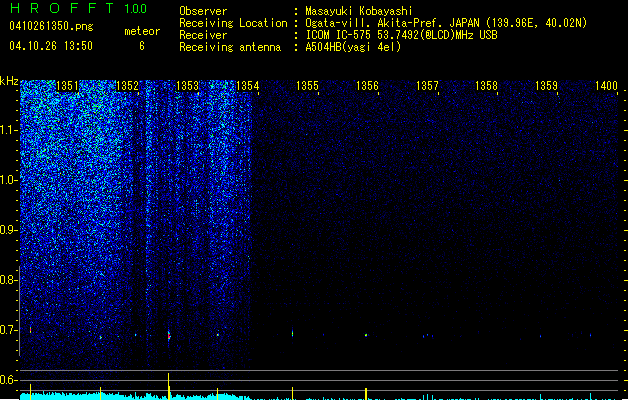
Task: Click the yellow level spike below 1356
Action: 366,393
